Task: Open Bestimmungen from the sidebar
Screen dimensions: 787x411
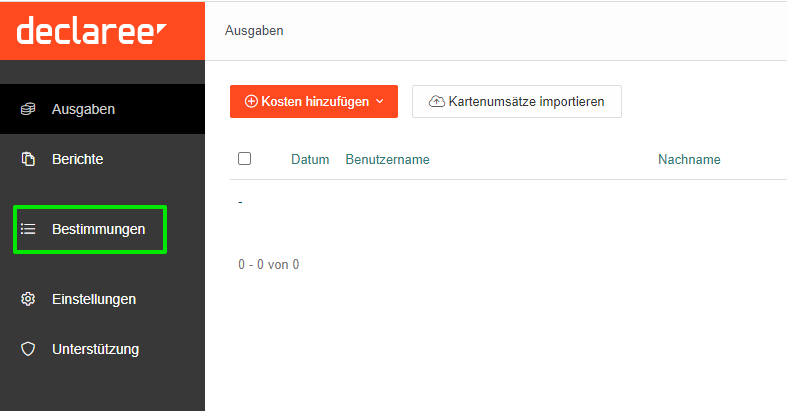Action: (x=98, y=229)
